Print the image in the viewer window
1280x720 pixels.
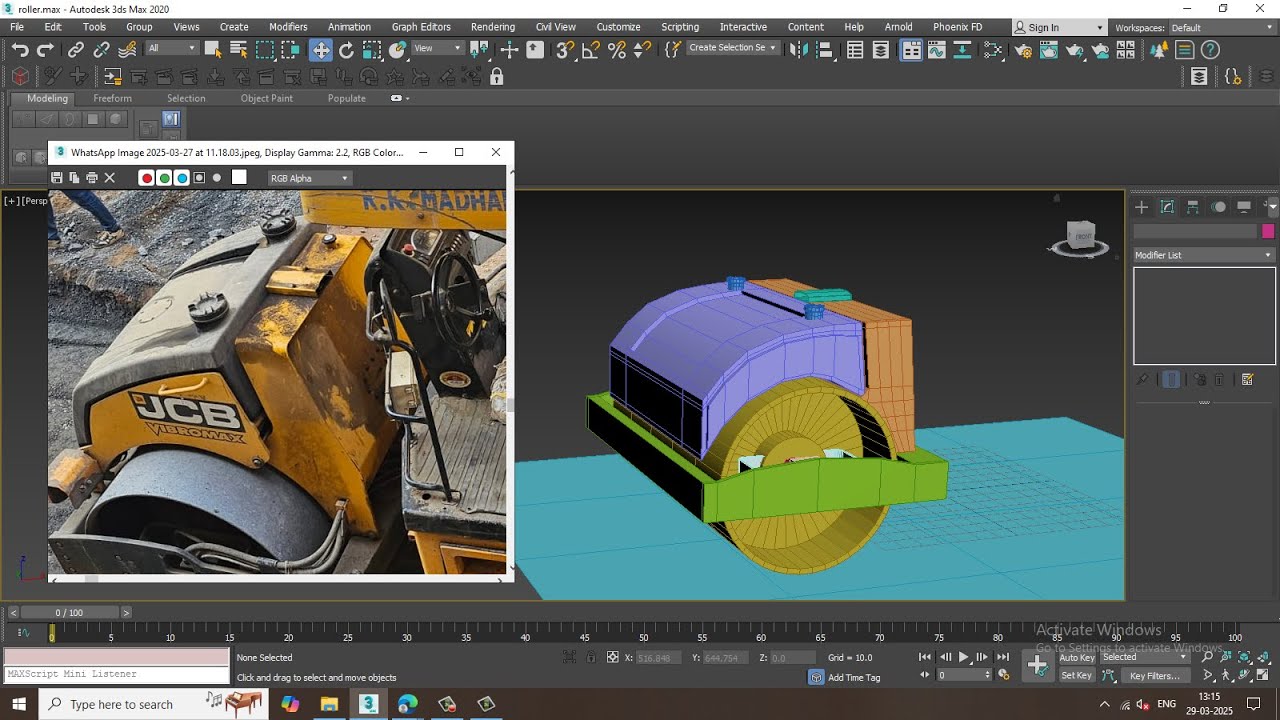[92, 178]
